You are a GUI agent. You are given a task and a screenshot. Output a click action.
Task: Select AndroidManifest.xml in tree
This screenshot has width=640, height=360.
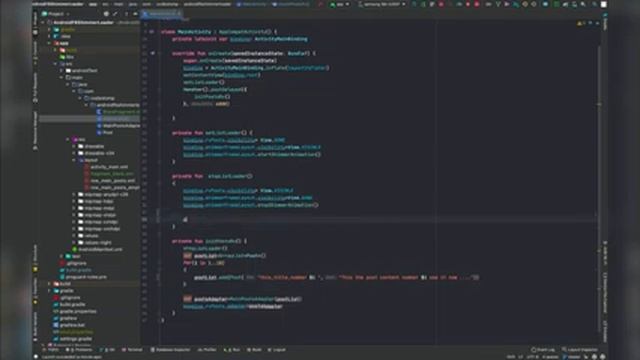97,249
